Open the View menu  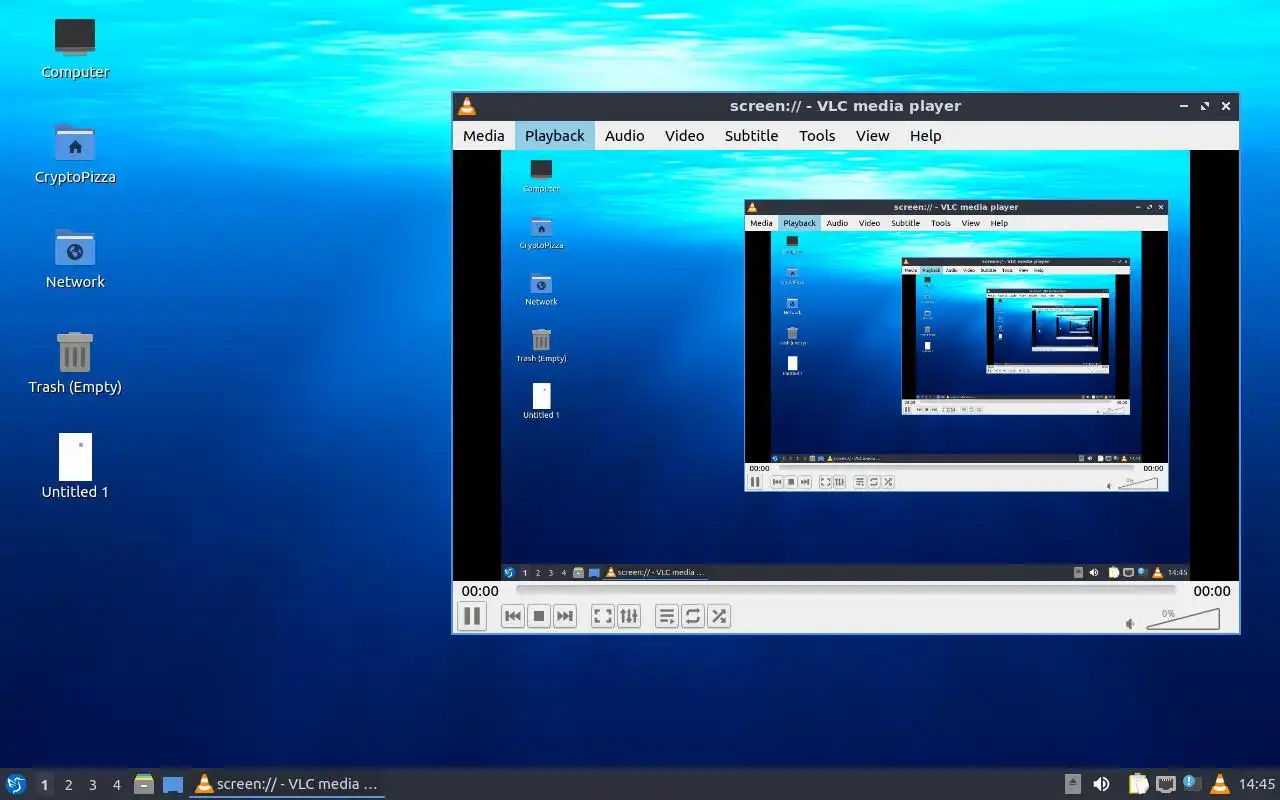[873, 136]
